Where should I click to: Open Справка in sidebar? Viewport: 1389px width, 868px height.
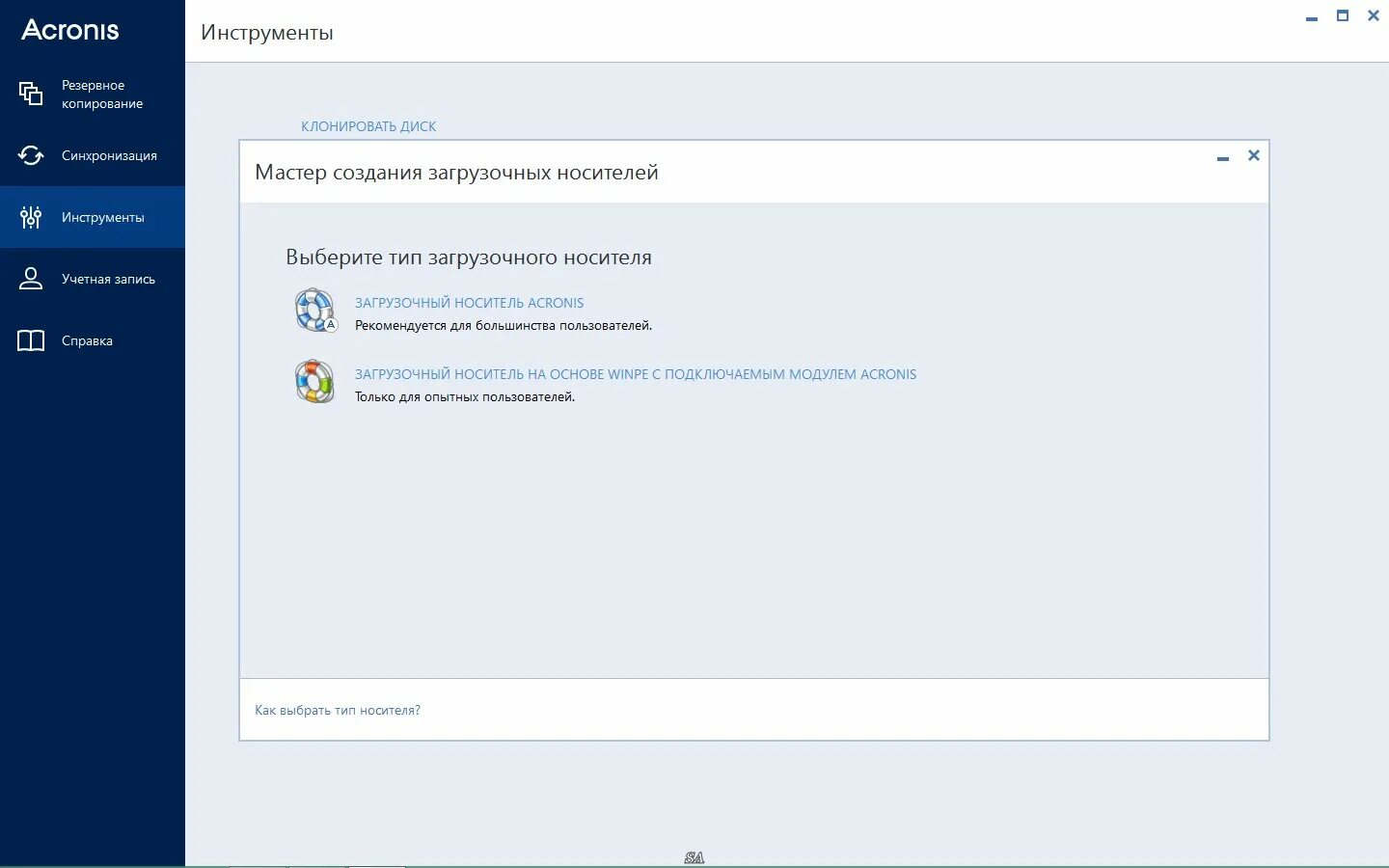pos(93,340)
